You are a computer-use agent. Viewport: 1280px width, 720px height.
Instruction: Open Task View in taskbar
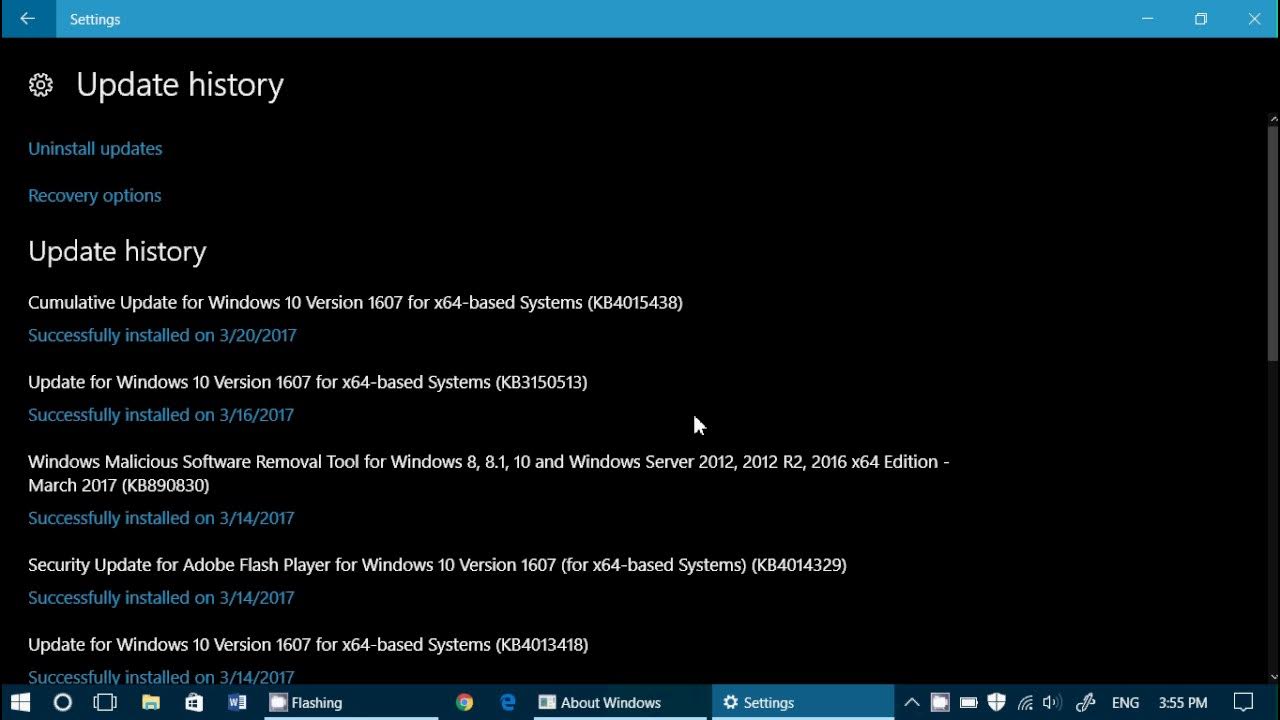105,702
